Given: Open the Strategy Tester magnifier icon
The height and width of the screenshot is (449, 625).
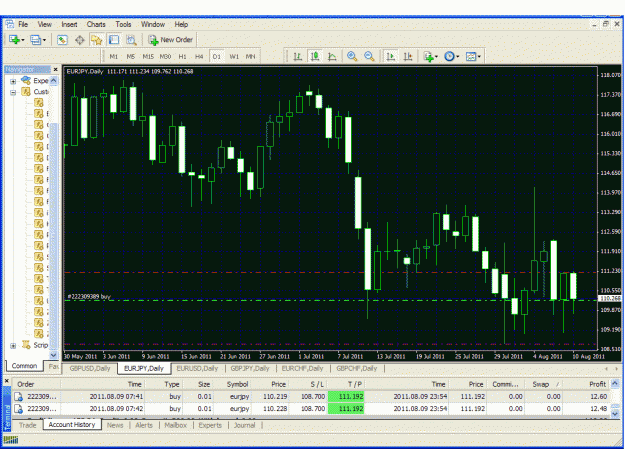Looking at the screenshot, I should click(x=131, y=40).
